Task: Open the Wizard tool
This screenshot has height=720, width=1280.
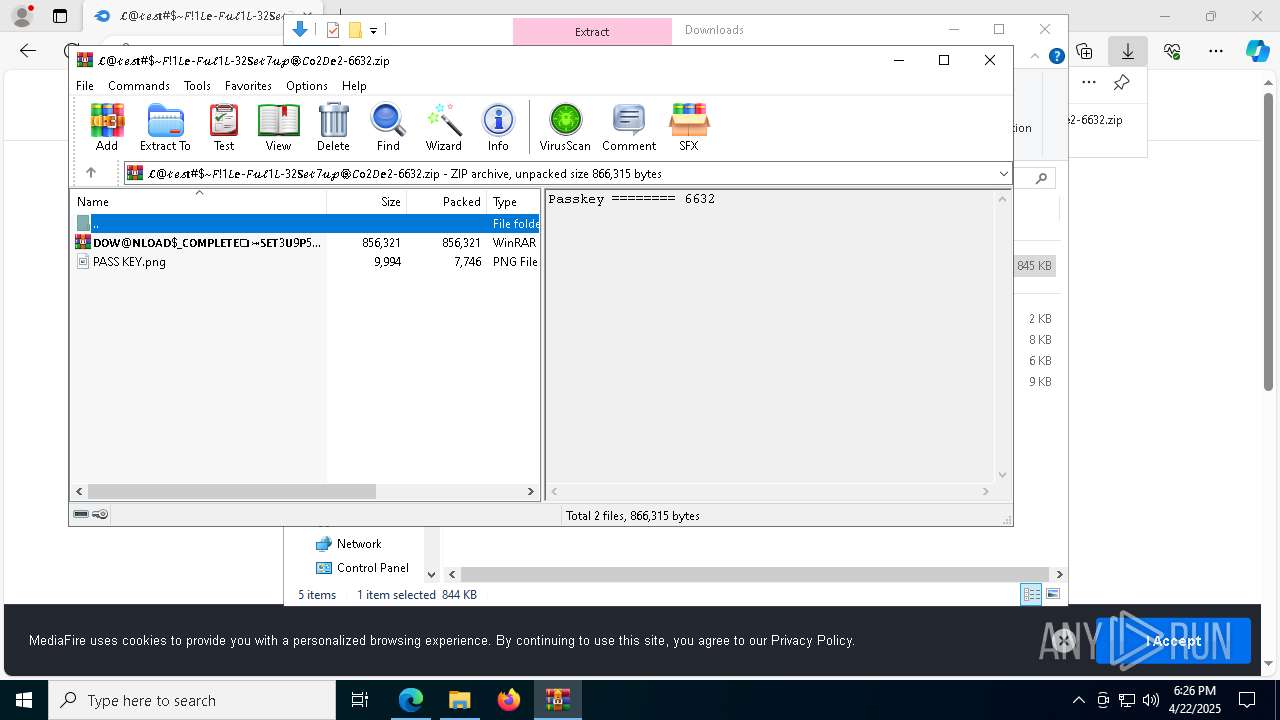Action: coord(443,127)
